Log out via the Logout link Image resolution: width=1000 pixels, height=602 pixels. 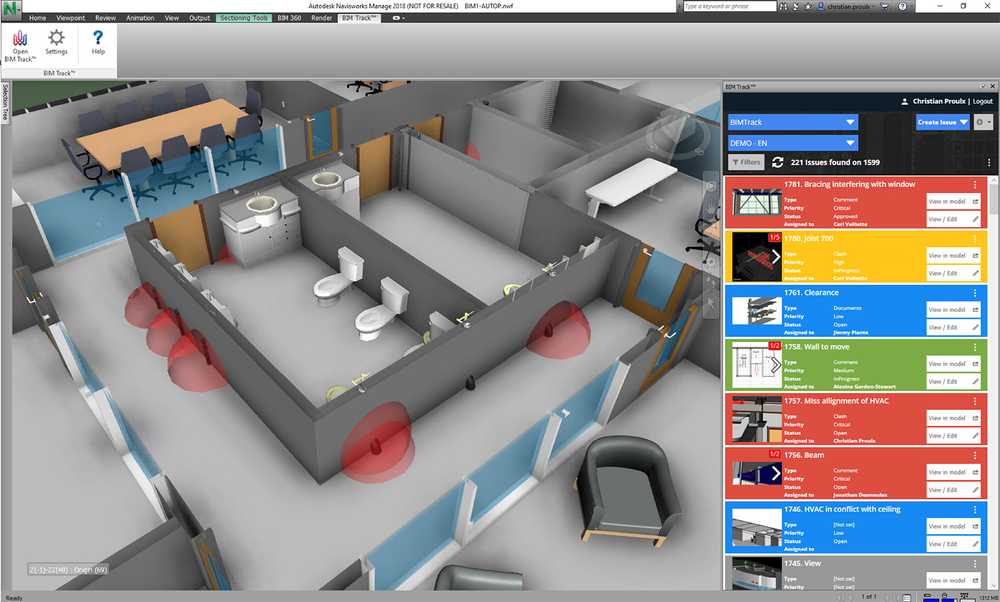point(983,101)
